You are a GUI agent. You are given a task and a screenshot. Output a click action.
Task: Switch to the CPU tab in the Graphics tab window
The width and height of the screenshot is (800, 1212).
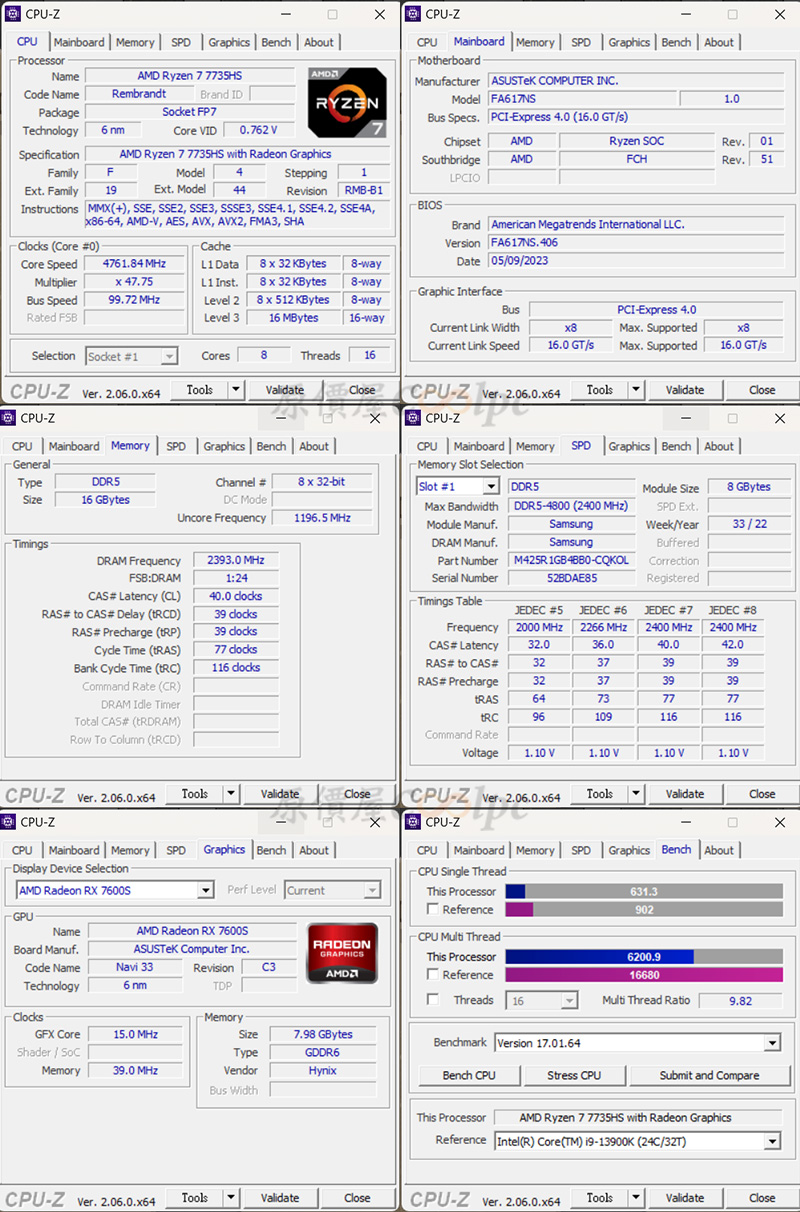coord(22,850)
